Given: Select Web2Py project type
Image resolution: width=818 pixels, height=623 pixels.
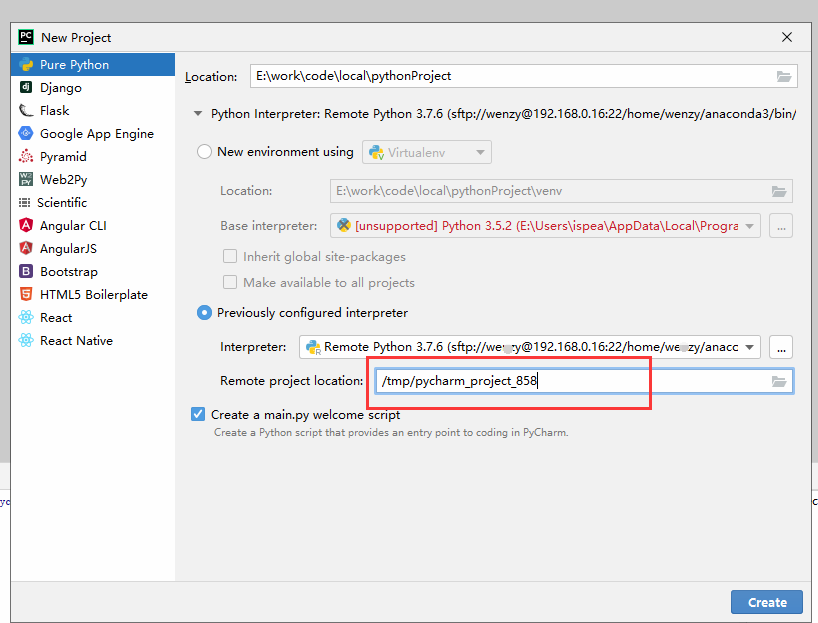Looking at the screenshot, I should [x=93, y=179].
